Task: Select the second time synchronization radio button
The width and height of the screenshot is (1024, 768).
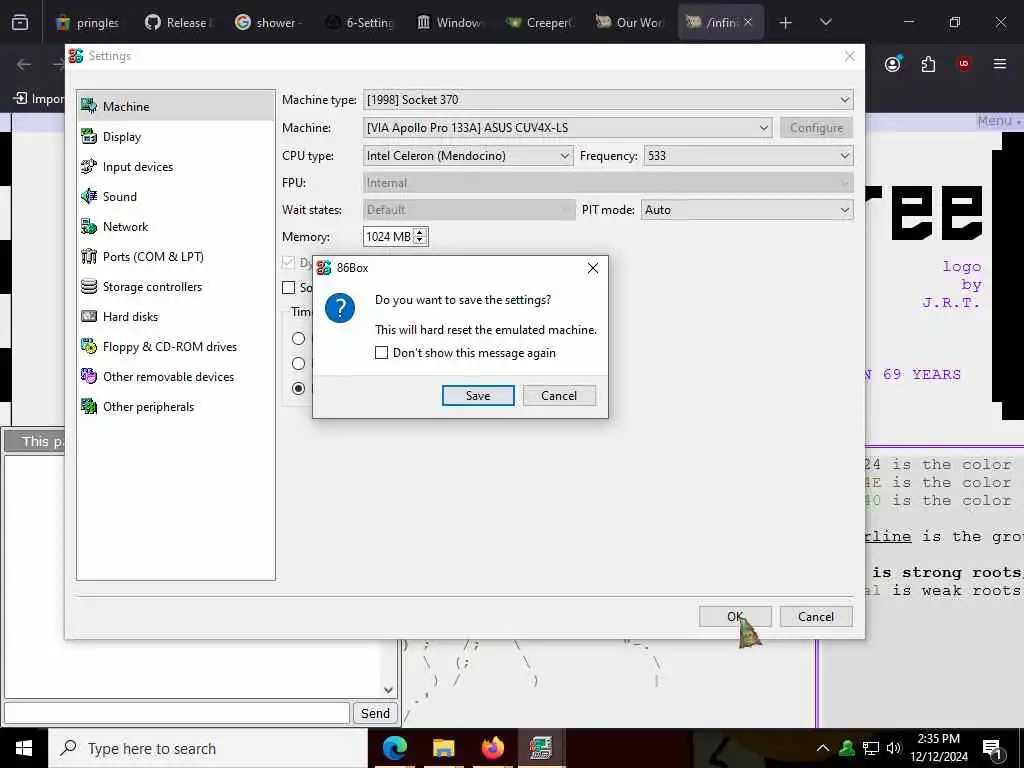Action: [x=298, y=363]
